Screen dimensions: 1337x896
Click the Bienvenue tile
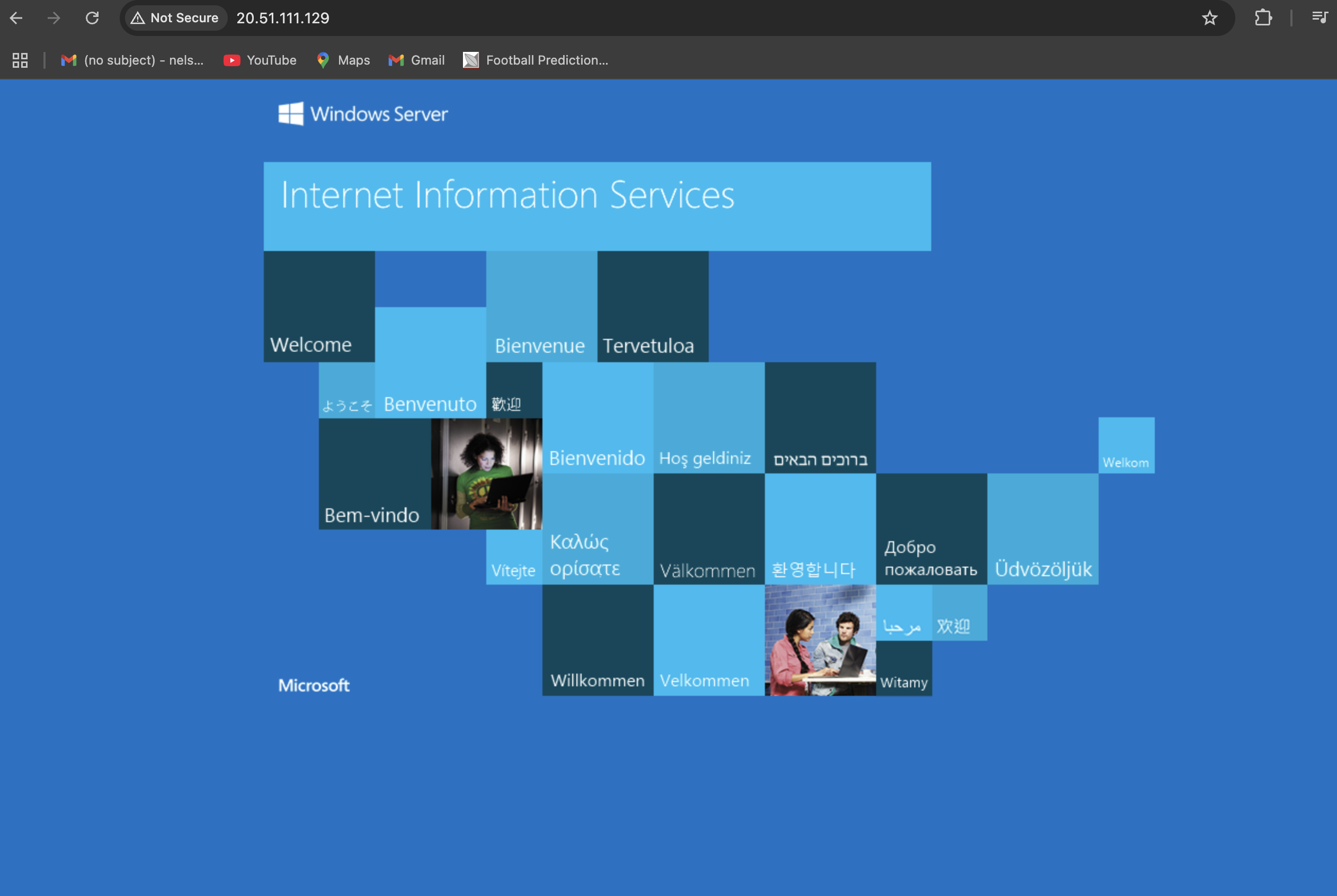point(541,306)
